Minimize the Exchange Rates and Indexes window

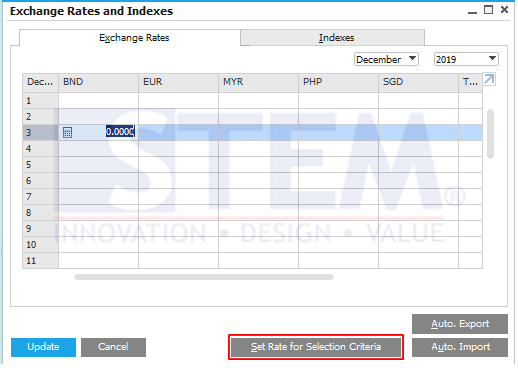click(x=472, y=11)
